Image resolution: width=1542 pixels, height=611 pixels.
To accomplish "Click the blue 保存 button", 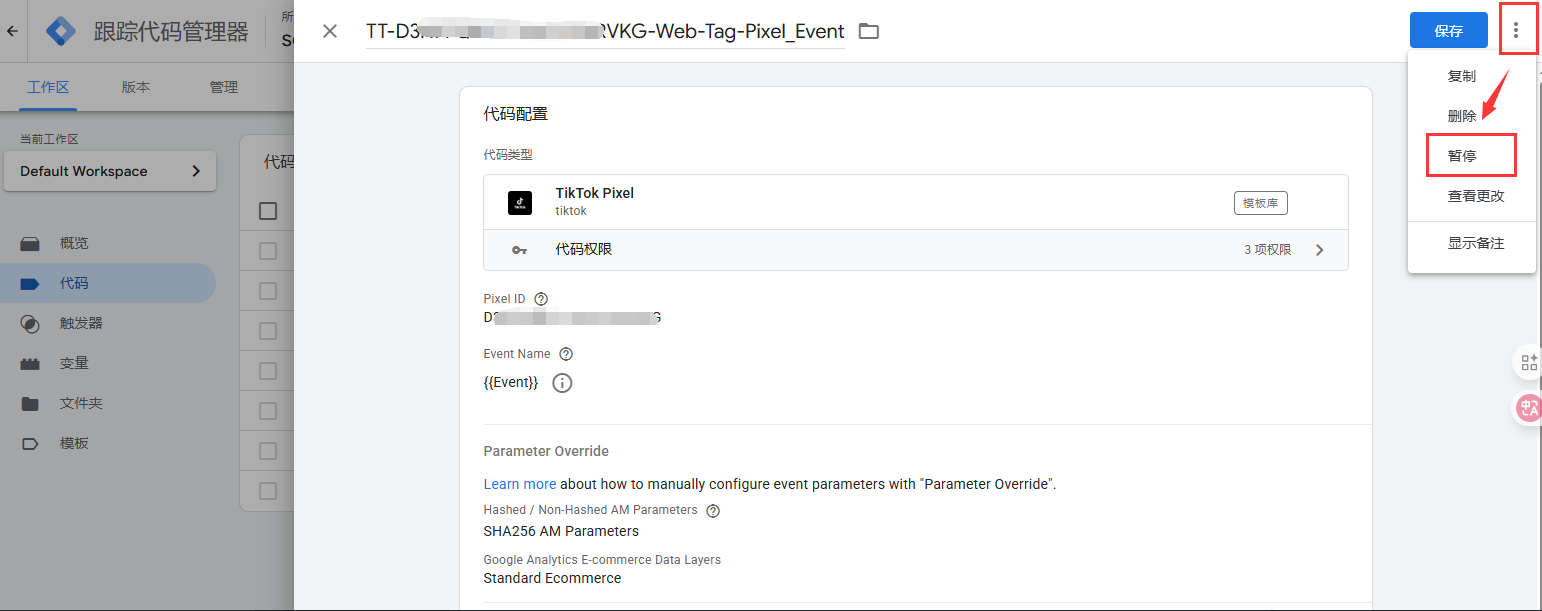I will point(1448,31).
